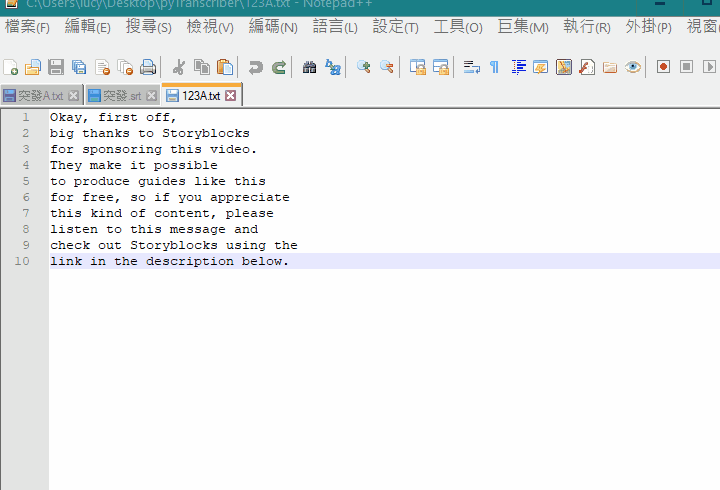
Task: Close the 123A.txt tab
Action: click(231, 96)
